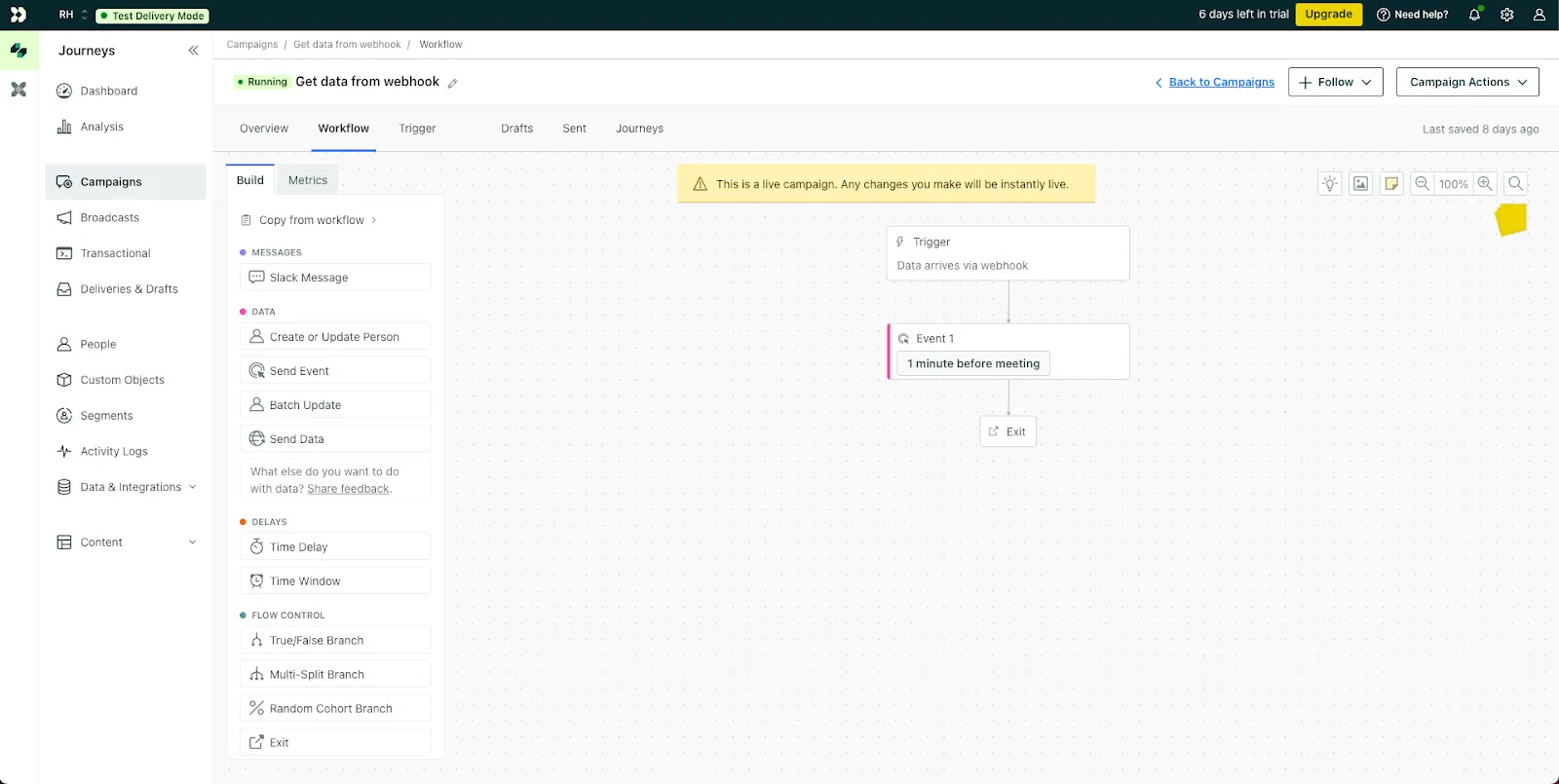Edit campaign name with pencil icon
Viewport: 1559px width, 784px height.
pos(452,84)
